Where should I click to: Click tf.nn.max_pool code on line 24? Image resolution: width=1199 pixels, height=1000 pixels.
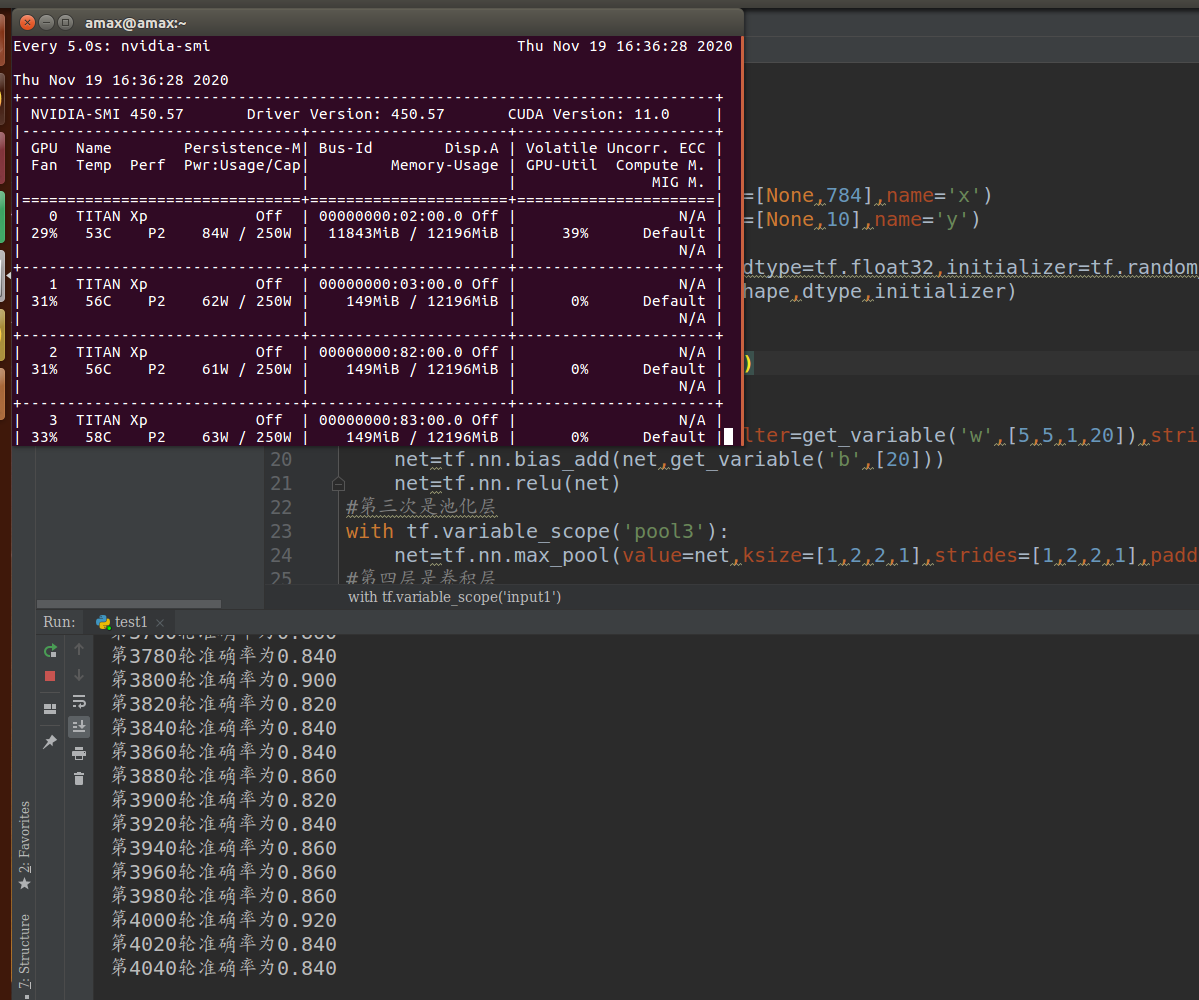pyautogui.click(x=796, y=555)
